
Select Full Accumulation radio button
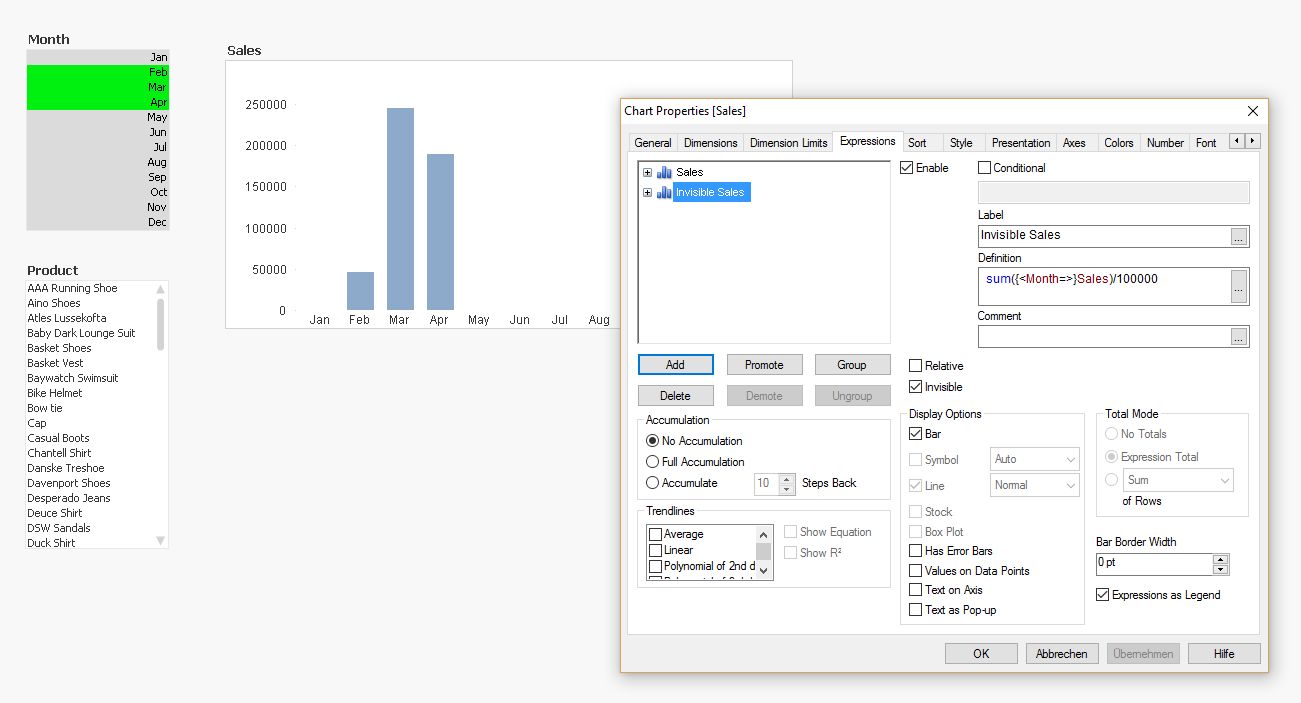(x=653, y=462)
